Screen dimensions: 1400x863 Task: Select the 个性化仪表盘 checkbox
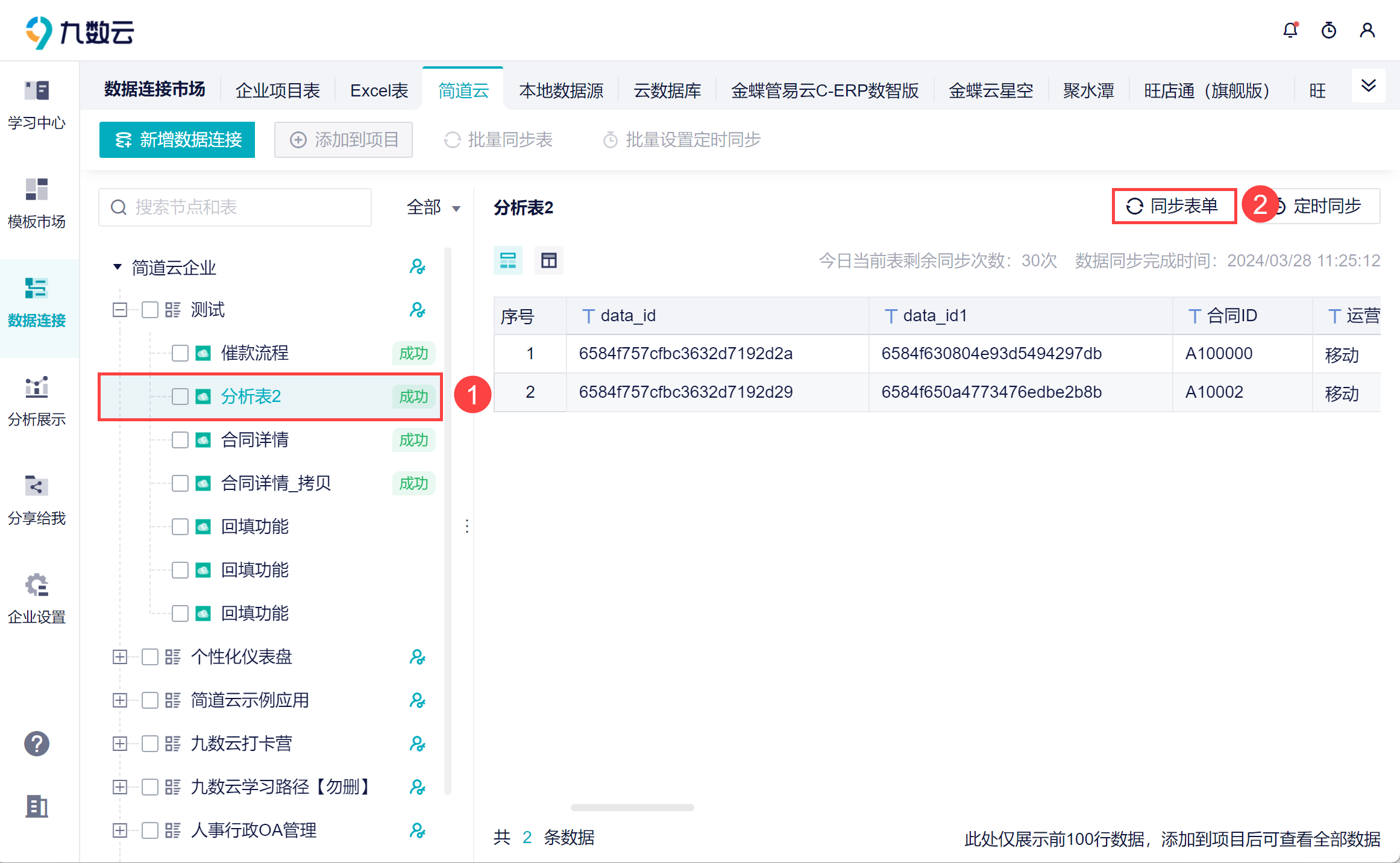tap(149, 657)
